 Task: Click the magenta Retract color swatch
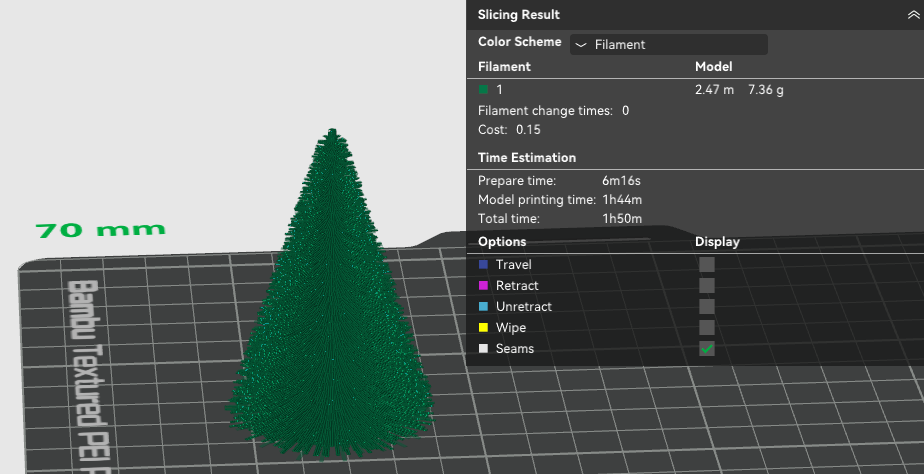click(483, 285)
